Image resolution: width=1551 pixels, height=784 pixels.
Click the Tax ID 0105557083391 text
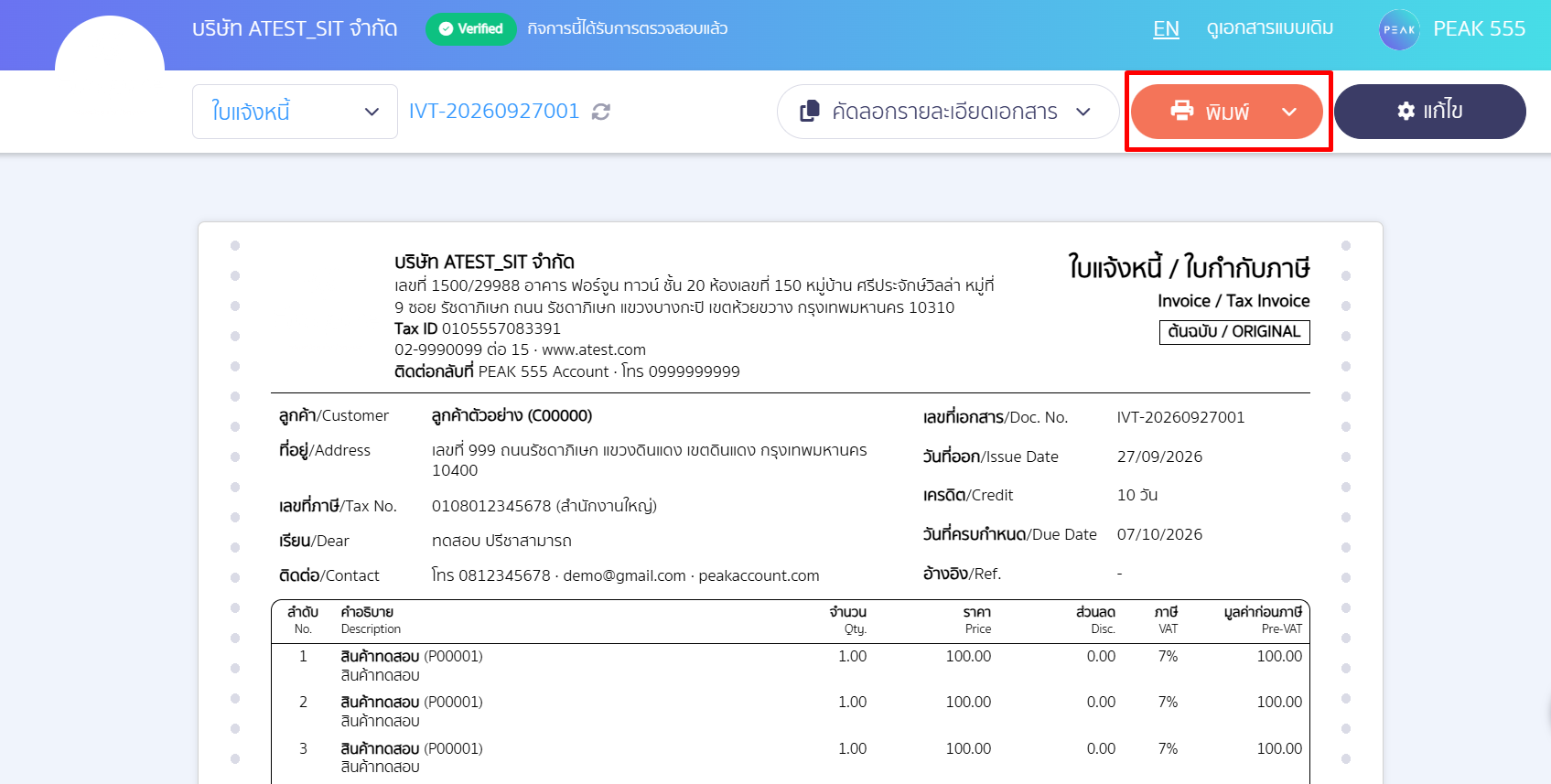pos(478,328)
